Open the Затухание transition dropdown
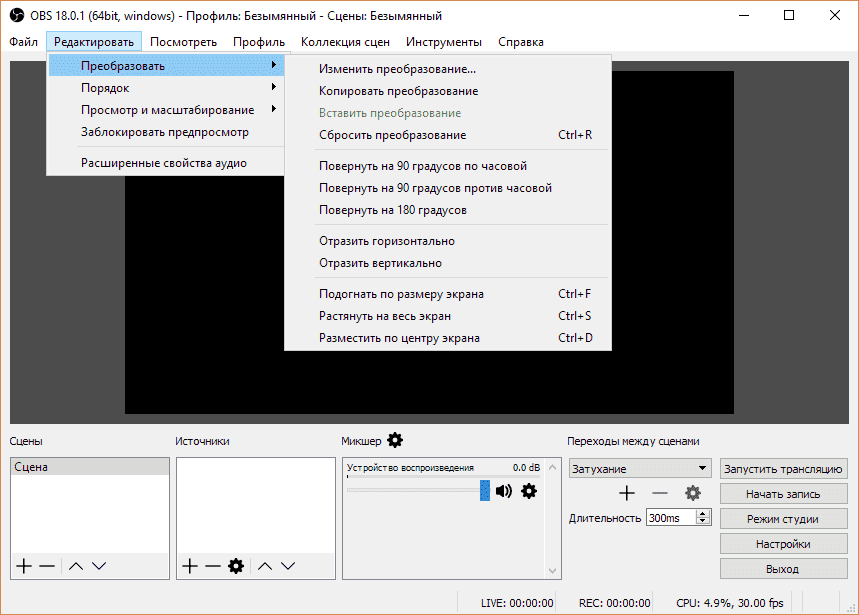The width and height of the screenshot is (859, 615). tap(640, 468)
